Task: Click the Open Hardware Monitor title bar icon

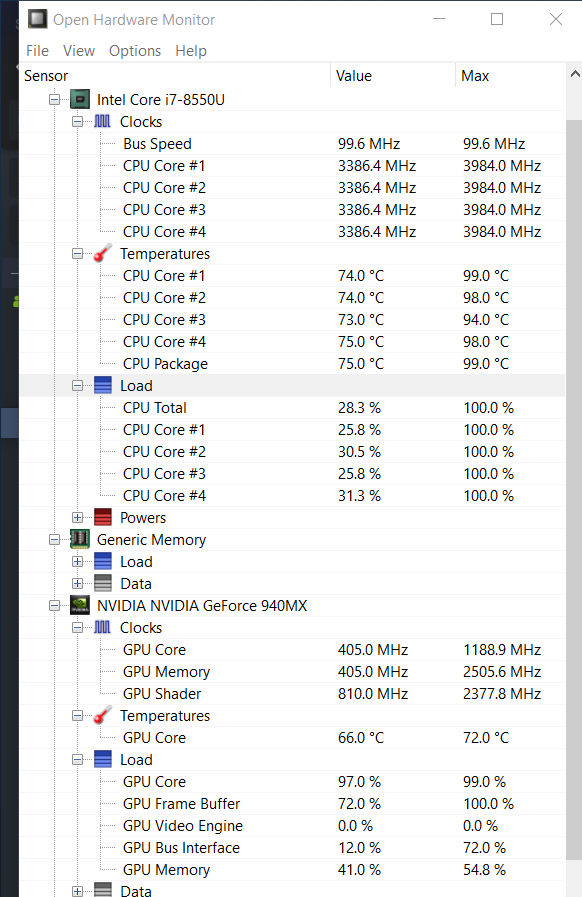Action: tap(38, 19)
